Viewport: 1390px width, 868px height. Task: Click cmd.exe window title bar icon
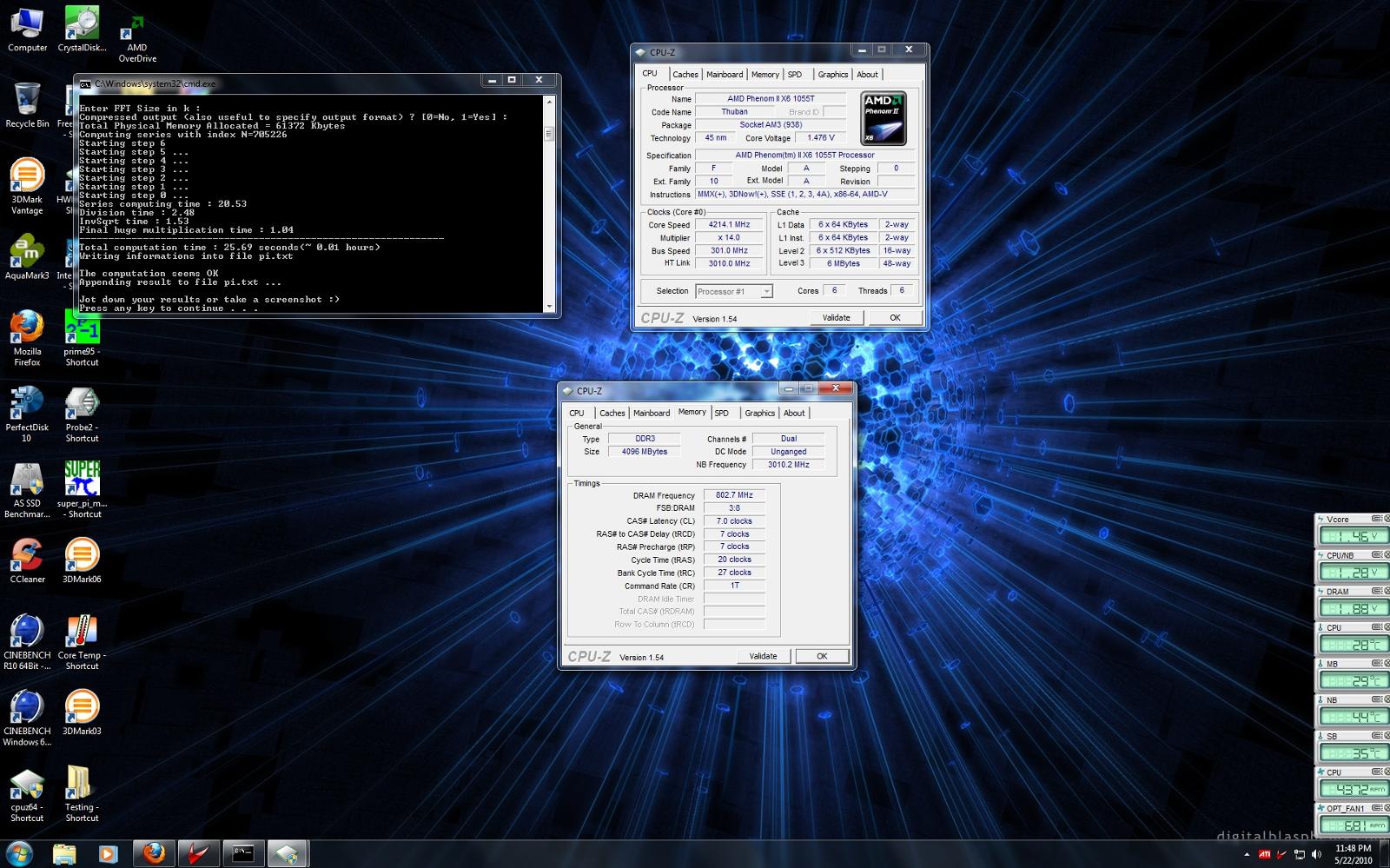tap(85, 84)
